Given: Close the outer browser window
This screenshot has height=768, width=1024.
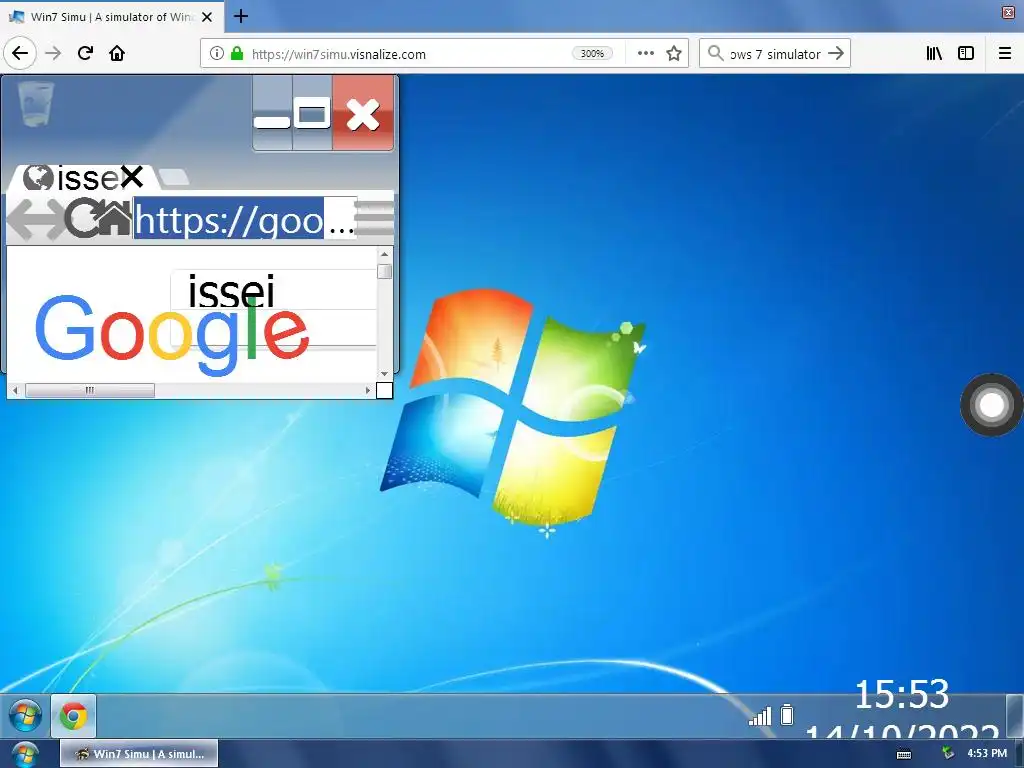Looking at the screenshot, I should (1008, 12).
